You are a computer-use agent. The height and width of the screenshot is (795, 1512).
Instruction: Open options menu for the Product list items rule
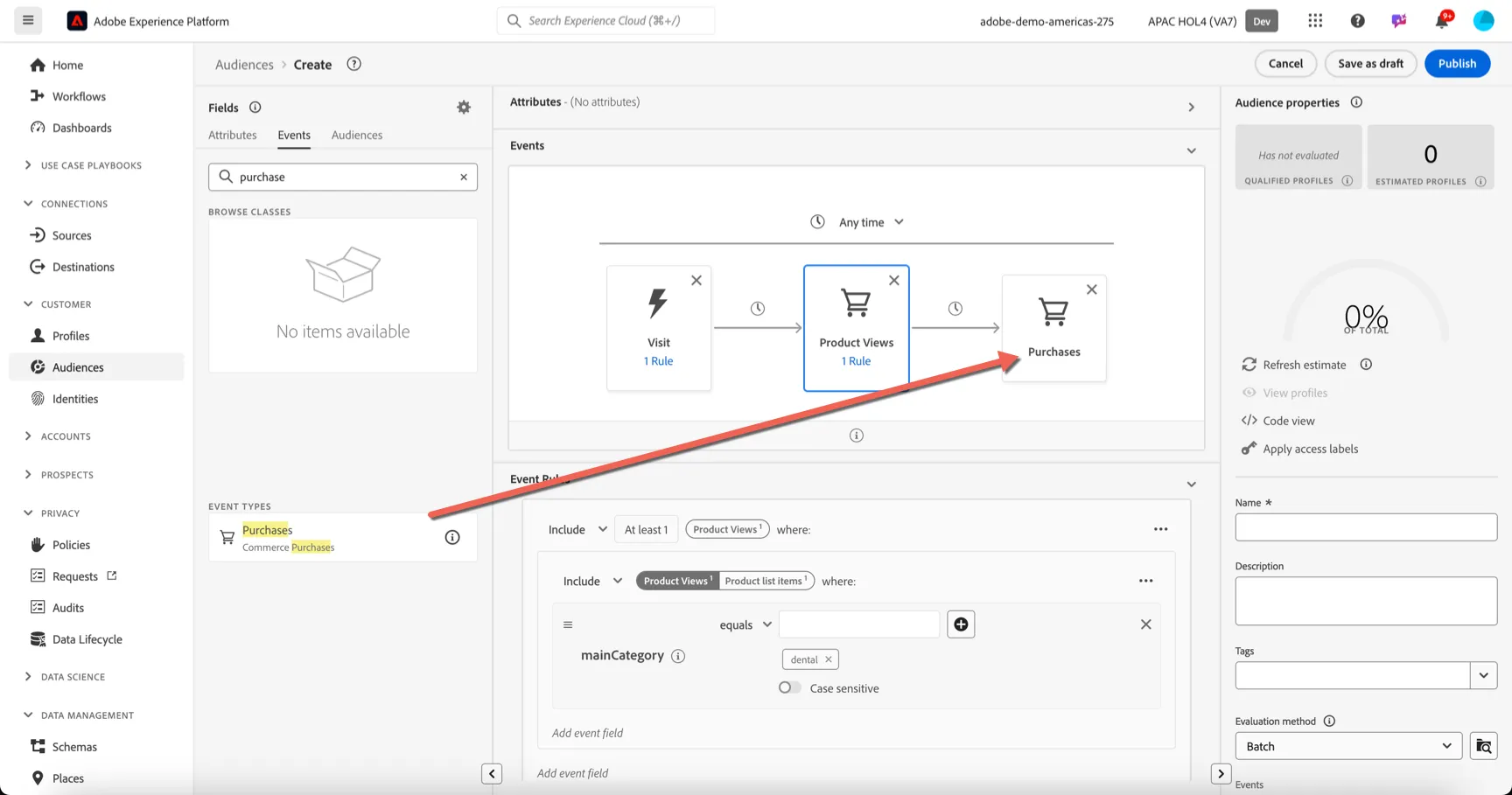[x=1145, y=581]
